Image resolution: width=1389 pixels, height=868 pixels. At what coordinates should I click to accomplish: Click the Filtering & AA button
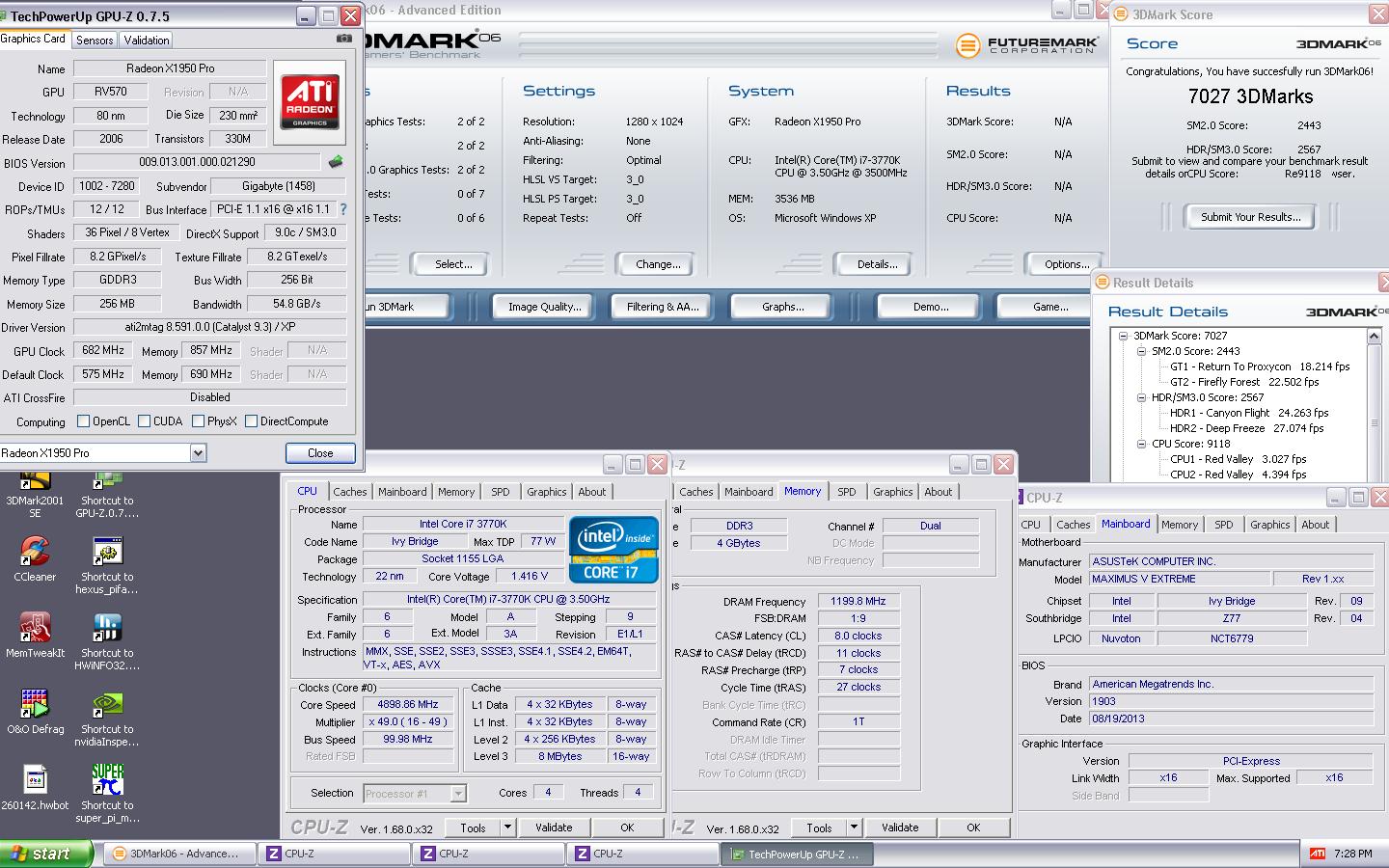[663, 307]
